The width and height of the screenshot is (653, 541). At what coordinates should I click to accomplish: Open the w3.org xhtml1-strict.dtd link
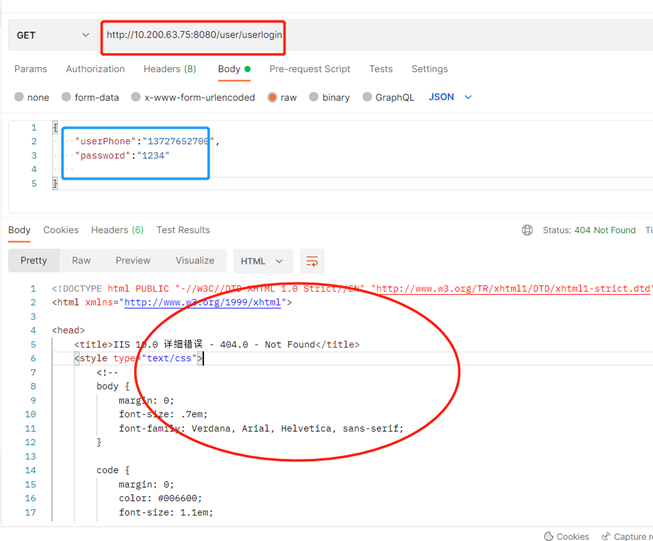[x=513, y=289]
